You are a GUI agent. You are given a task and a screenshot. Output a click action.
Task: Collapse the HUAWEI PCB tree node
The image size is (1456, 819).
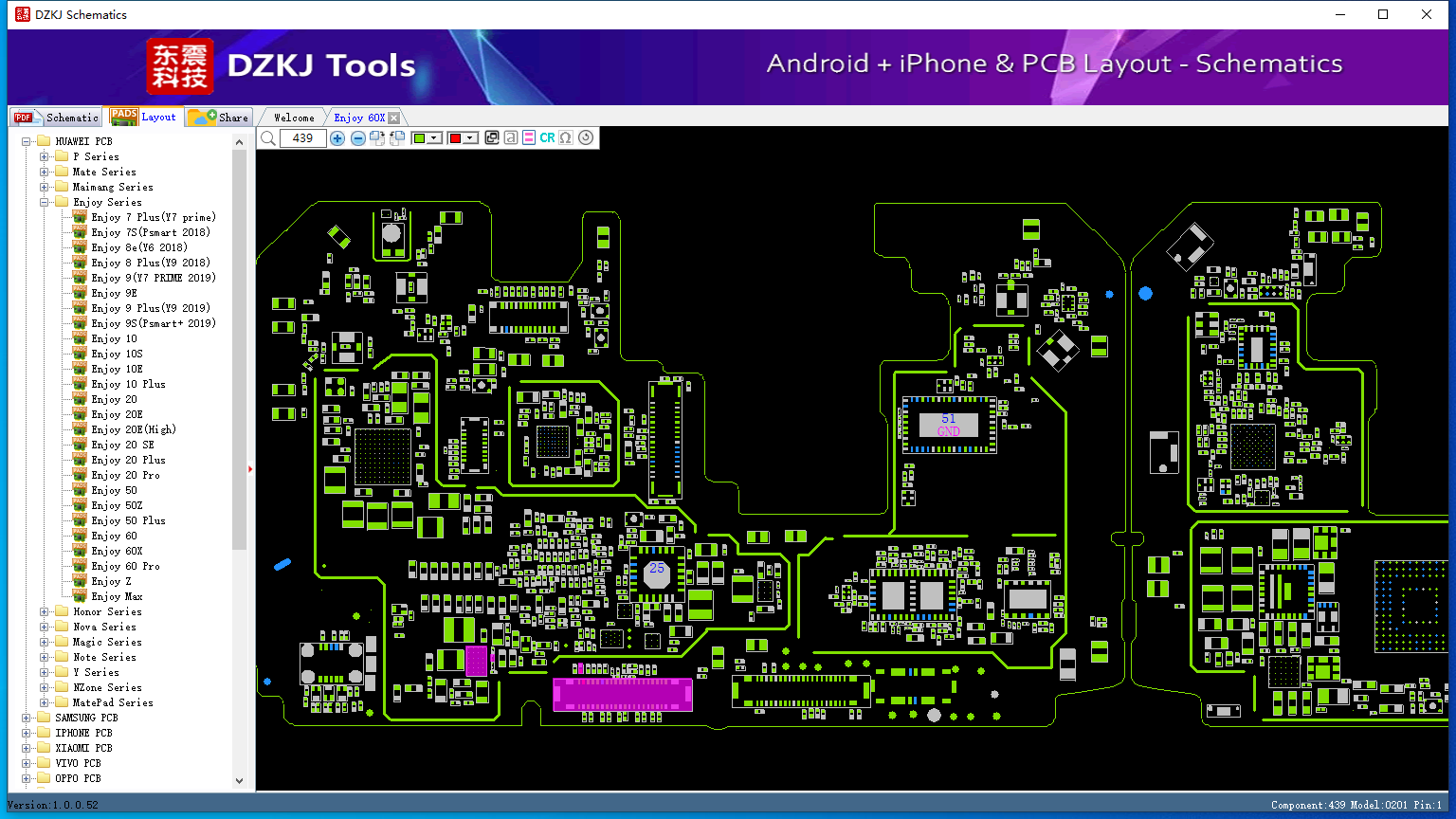pyautogui.click(x=26, y=141)
